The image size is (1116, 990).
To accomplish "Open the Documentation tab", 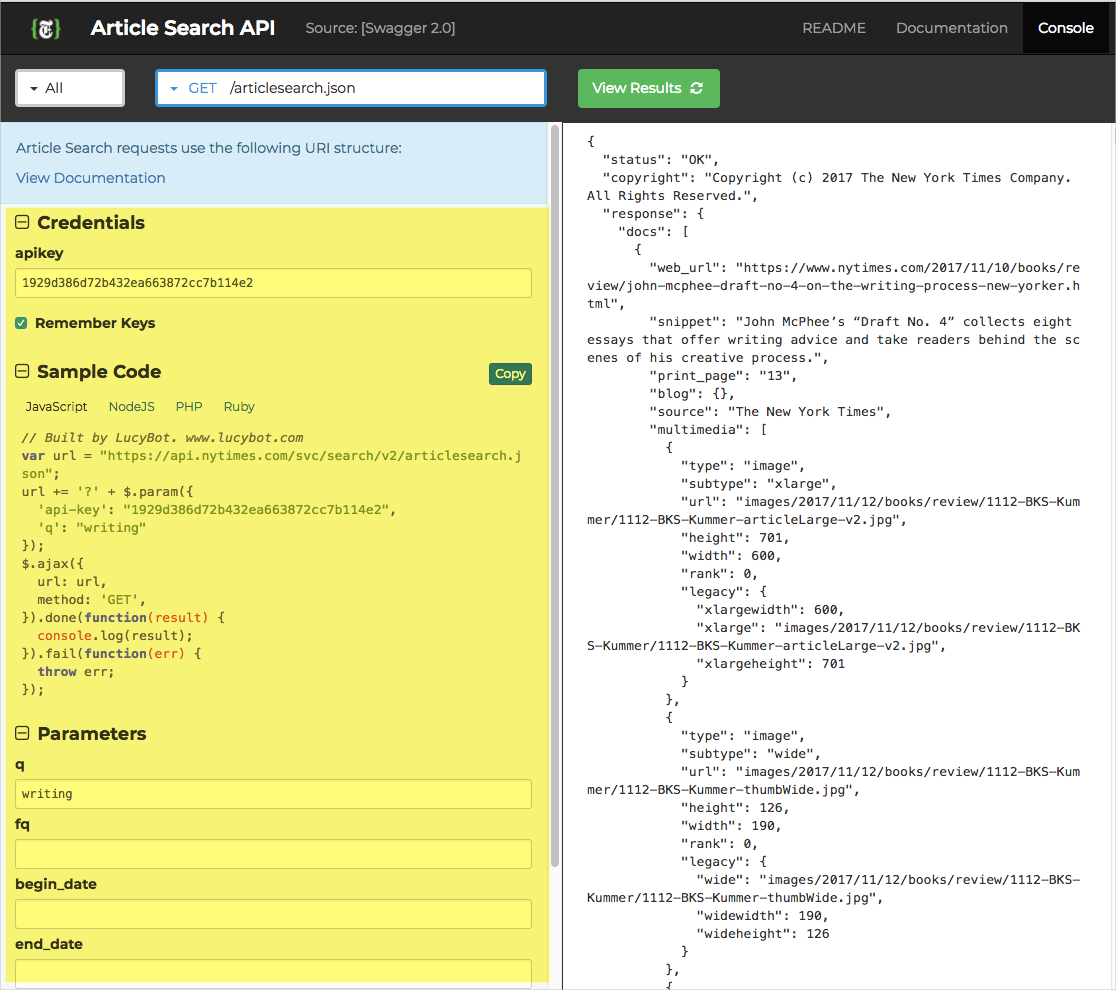I will tap(951, 28).
